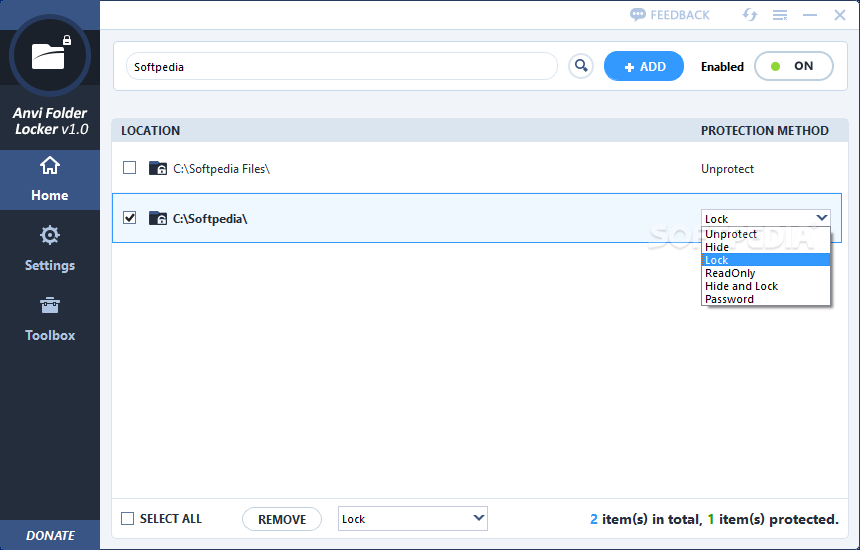Choose Hide from the dropdown list

[x=766, y=247]
